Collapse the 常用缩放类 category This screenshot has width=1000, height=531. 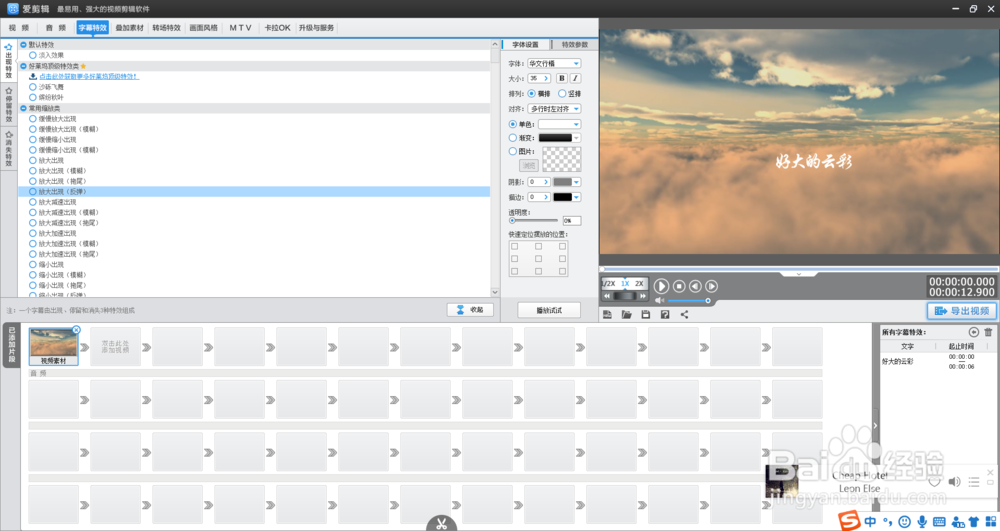[x=24, y=108]
